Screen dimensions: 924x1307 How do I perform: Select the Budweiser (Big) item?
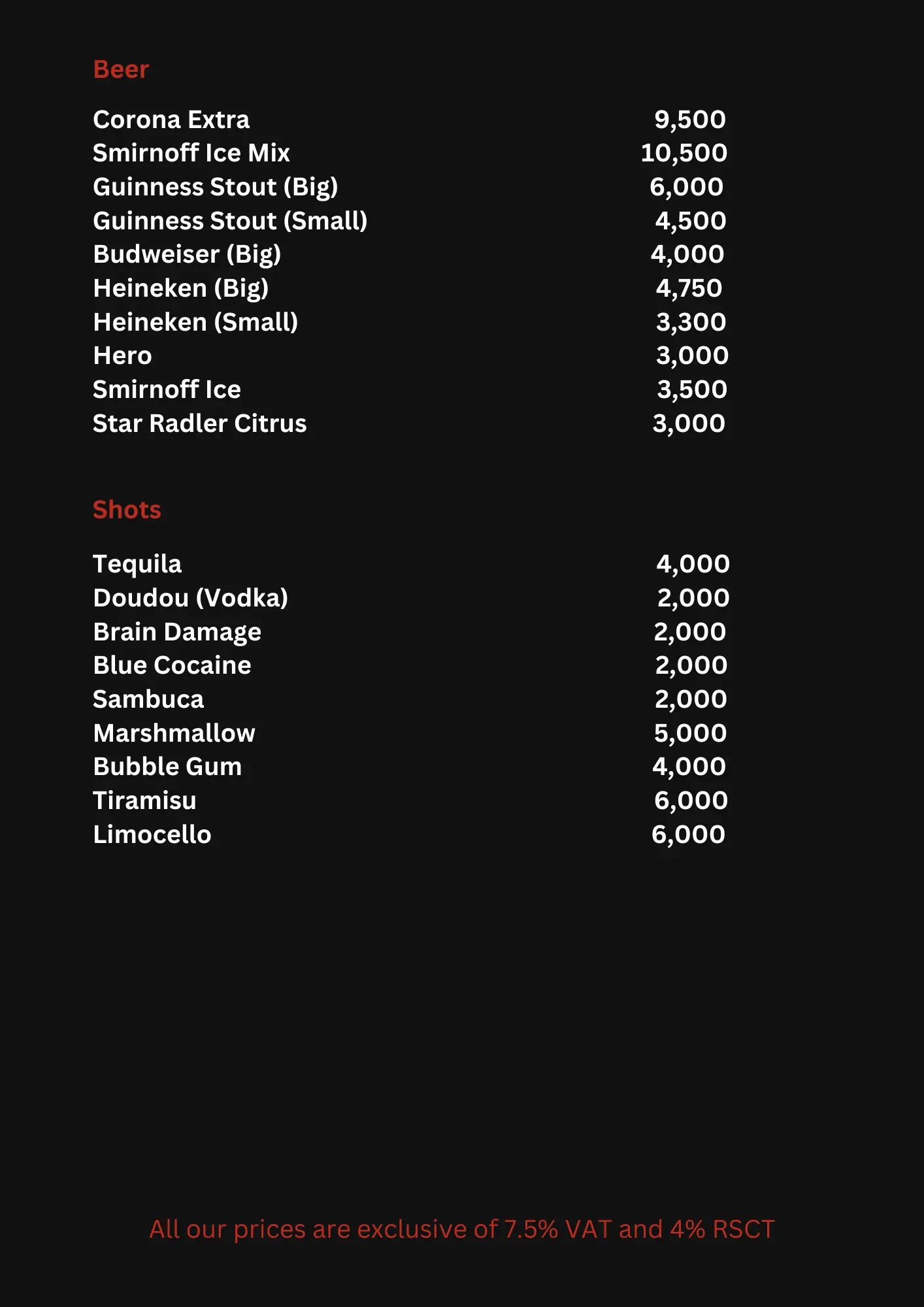click(x=187, y=254)
